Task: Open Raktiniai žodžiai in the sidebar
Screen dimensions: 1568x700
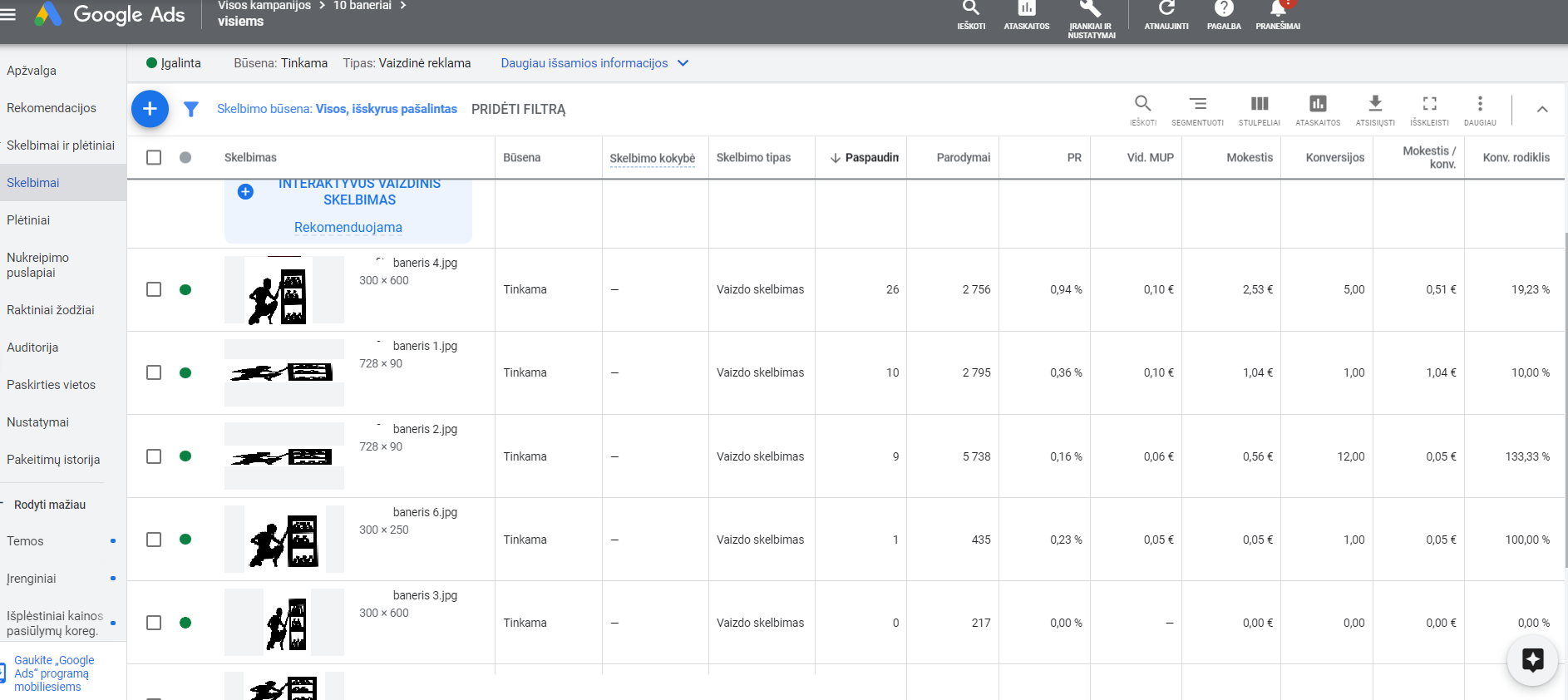Action: (x=51, y=310)
